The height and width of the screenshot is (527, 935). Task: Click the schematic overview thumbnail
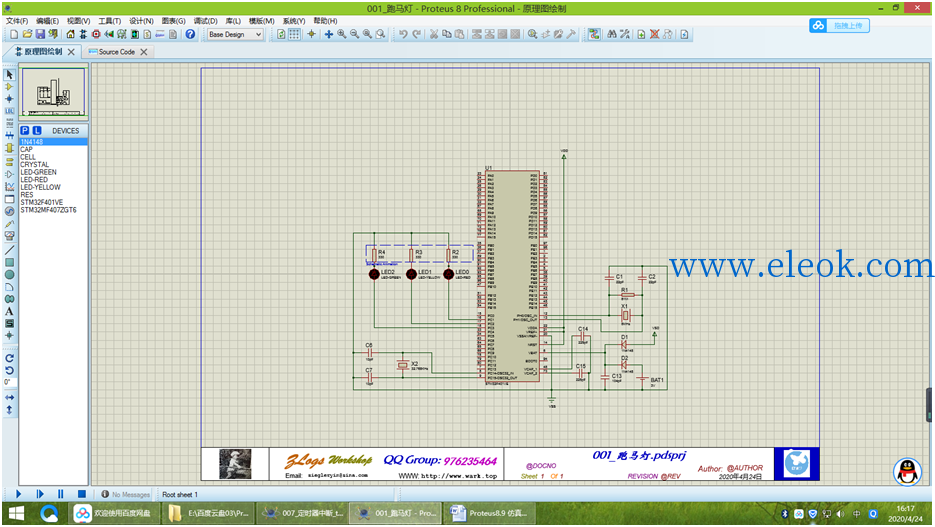point(54,92)
